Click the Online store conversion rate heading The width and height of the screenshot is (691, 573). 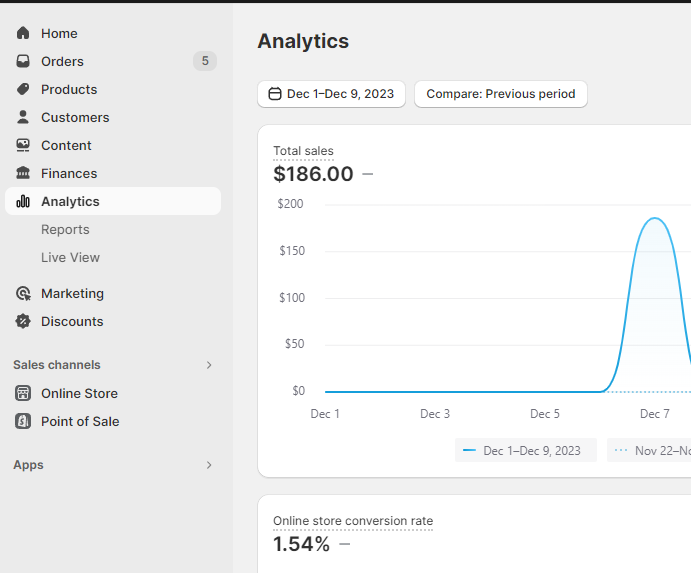coord(352,521)
